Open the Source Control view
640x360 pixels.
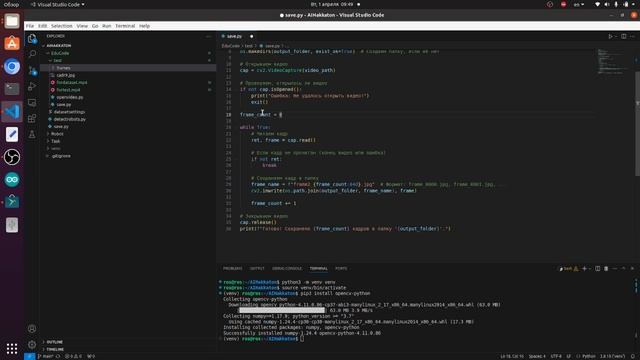(32, 70)
